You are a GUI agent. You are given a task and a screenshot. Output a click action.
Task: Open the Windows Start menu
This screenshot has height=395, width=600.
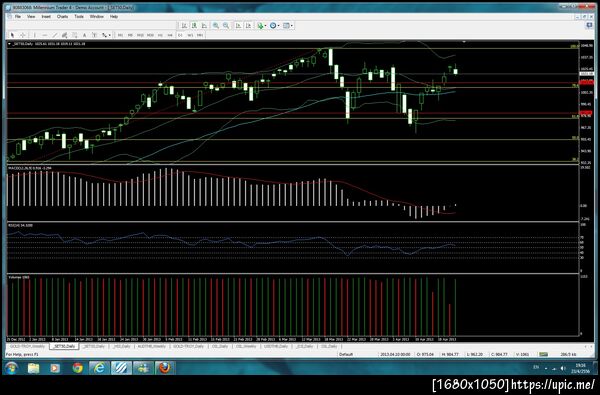click(x=11, y=368)
